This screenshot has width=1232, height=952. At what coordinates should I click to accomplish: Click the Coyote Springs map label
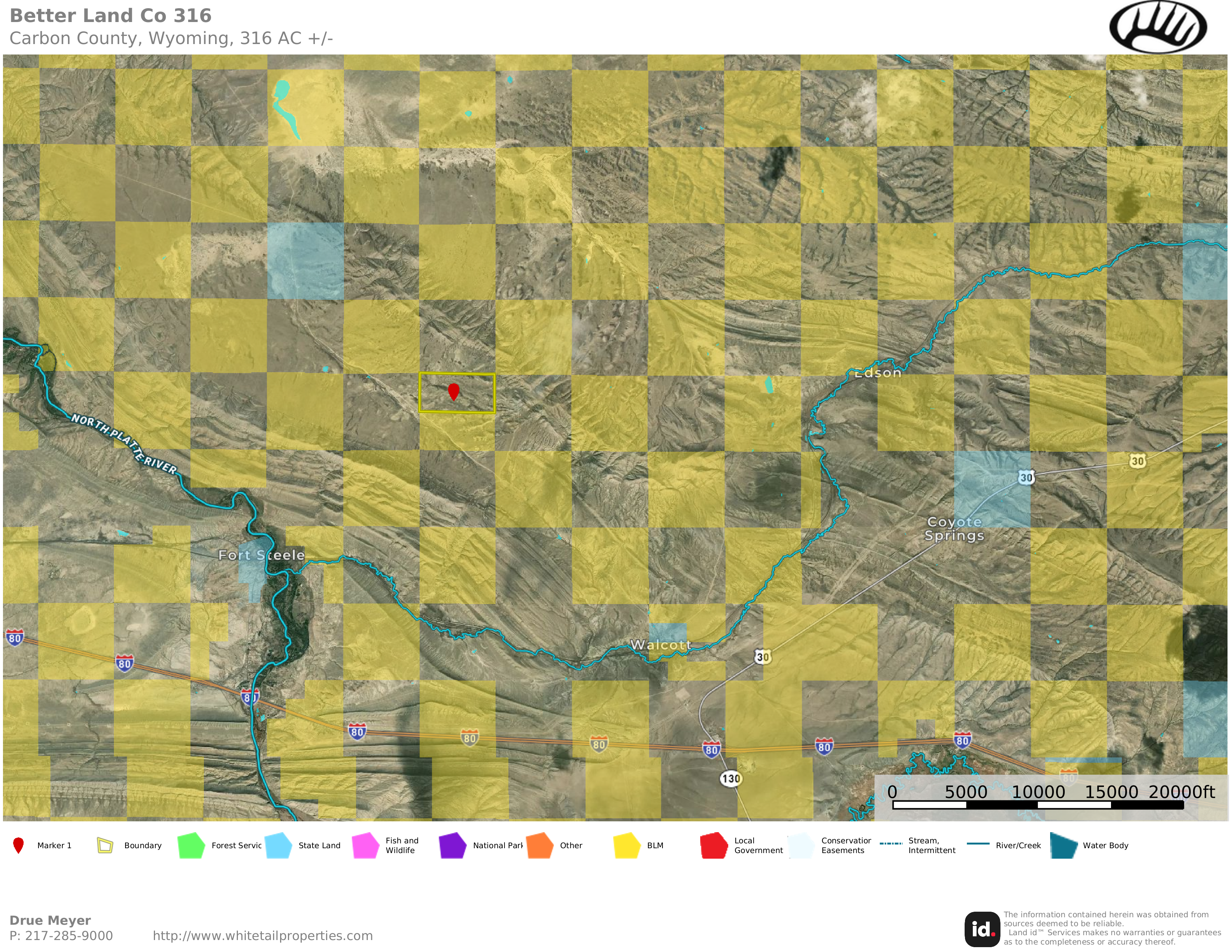[x=954, y=528]
